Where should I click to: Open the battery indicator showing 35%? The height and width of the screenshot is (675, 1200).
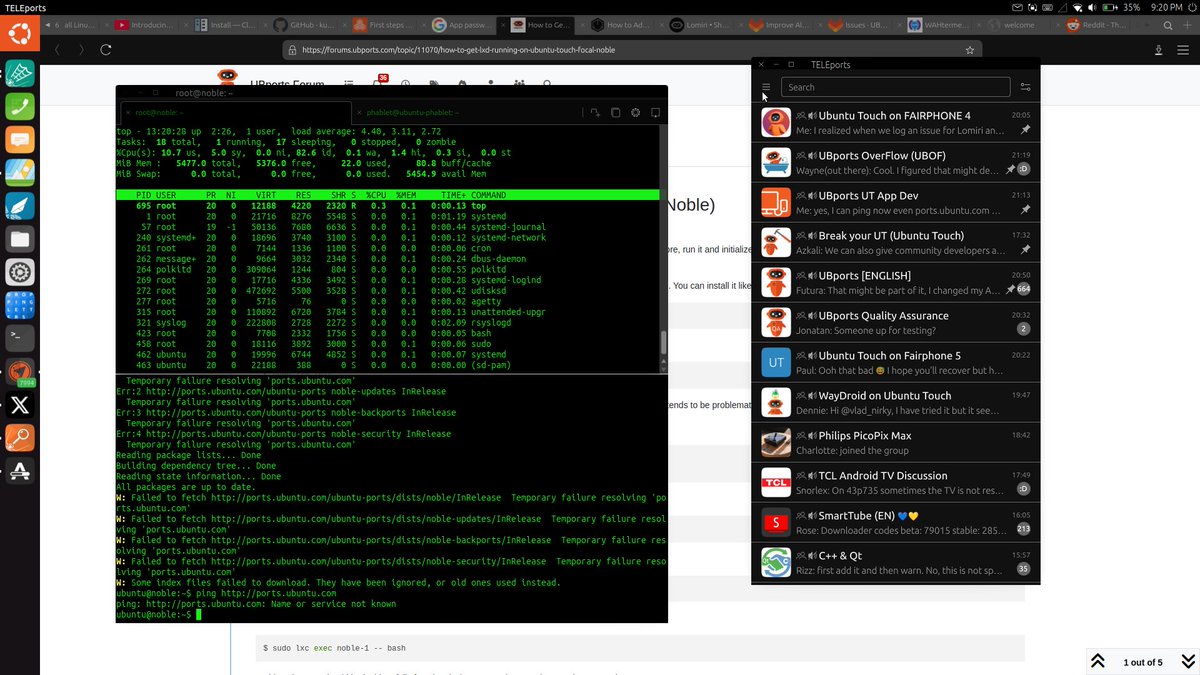coord(1123,7)
